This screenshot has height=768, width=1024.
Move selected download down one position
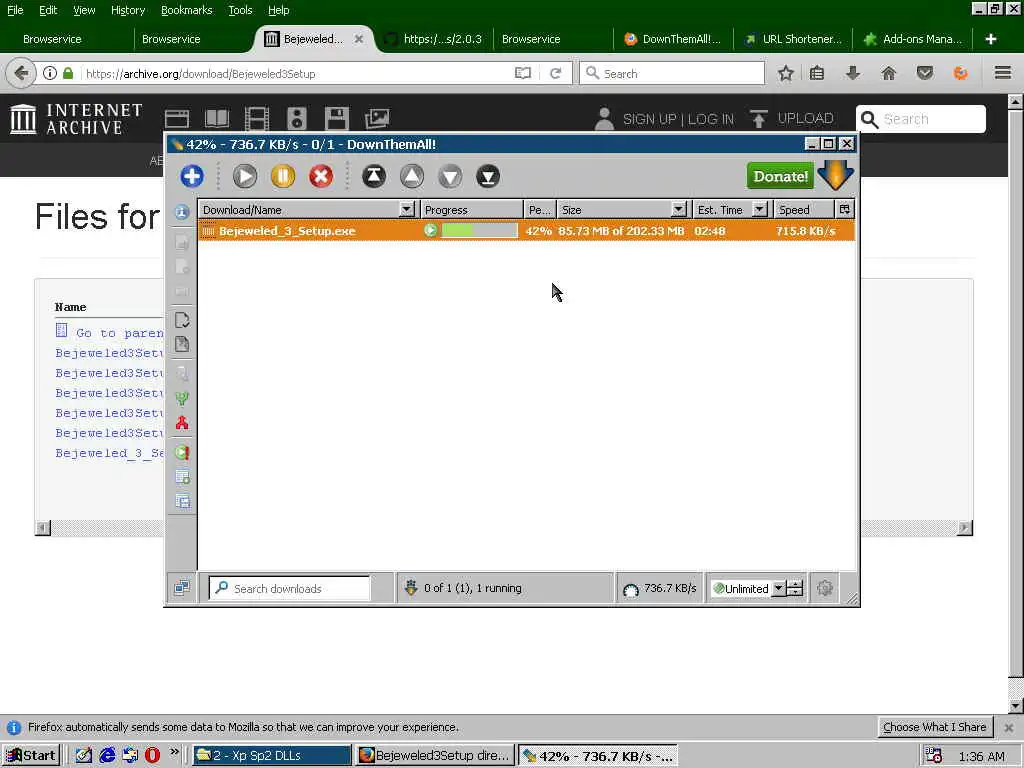pos(449,176)
